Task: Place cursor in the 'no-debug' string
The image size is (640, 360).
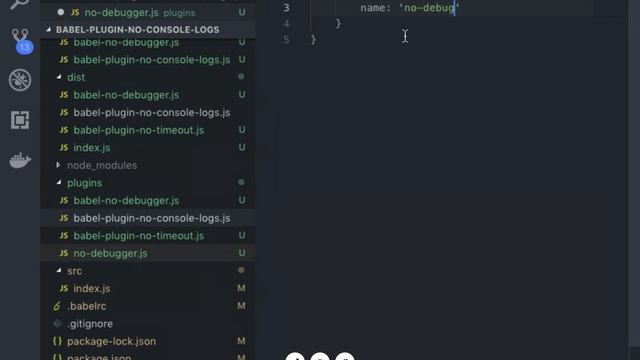Action: [429, 8]
